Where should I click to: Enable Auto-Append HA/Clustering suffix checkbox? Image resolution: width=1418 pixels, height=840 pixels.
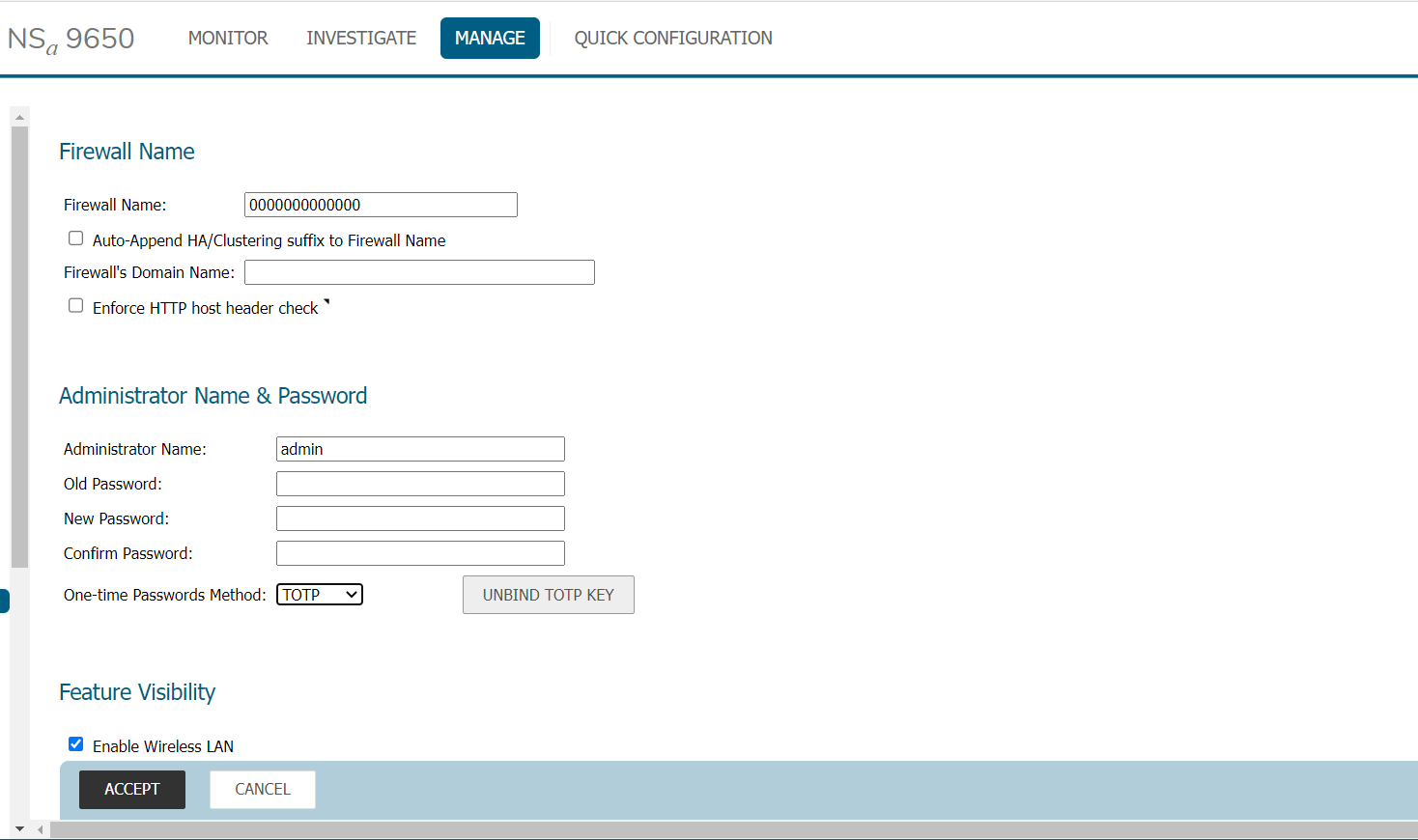75,238
